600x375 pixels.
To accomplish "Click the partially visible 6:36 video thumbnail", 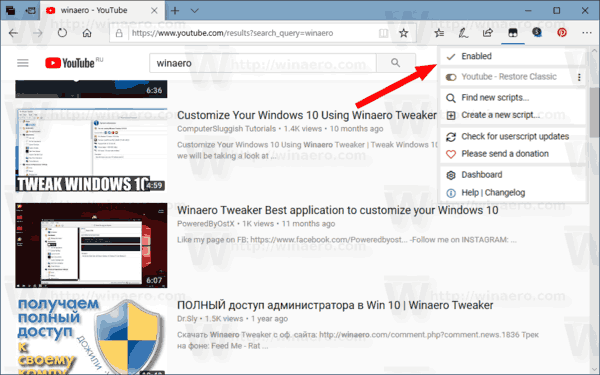I will (91, 89).
